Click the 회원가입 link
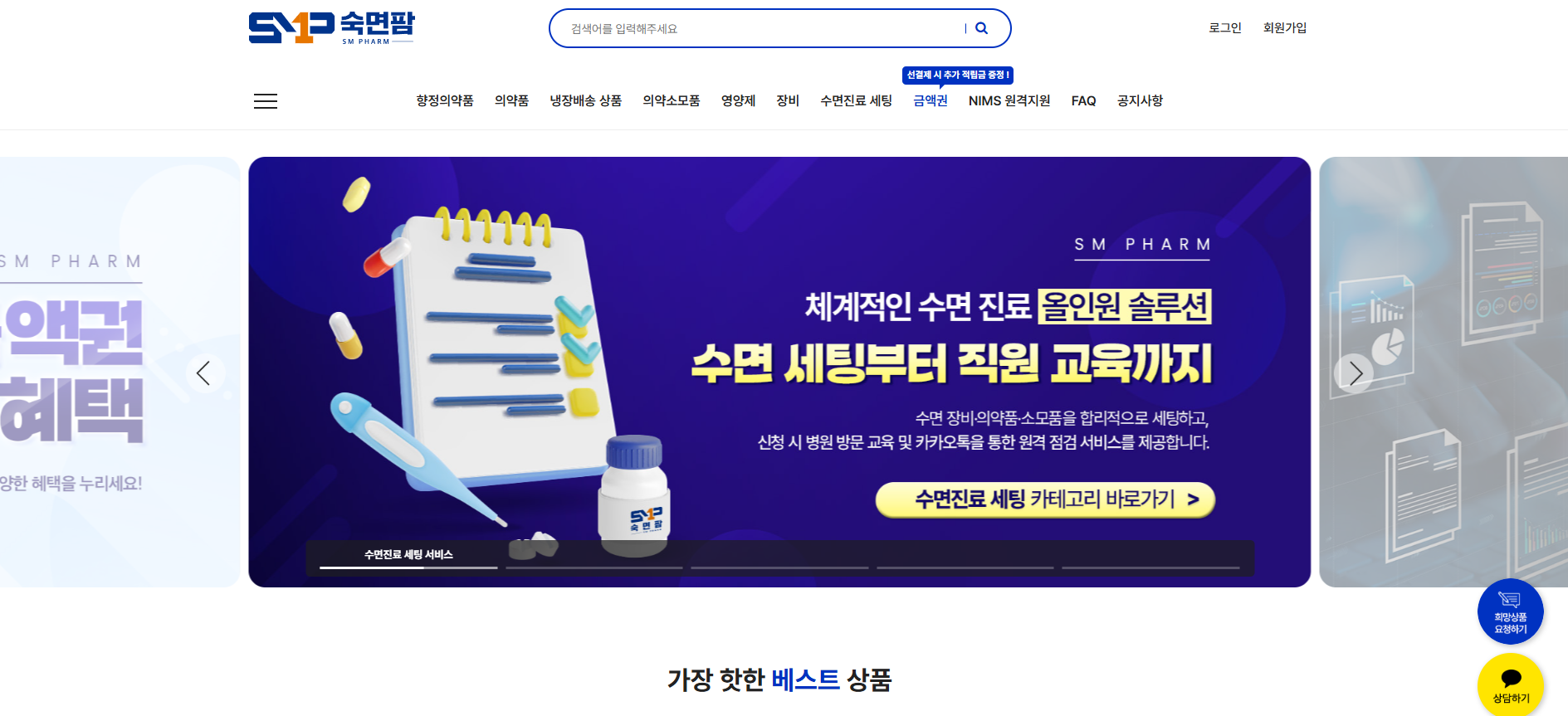The image size is (1568, 716). pyautogui.click(x=1285, y=27)
